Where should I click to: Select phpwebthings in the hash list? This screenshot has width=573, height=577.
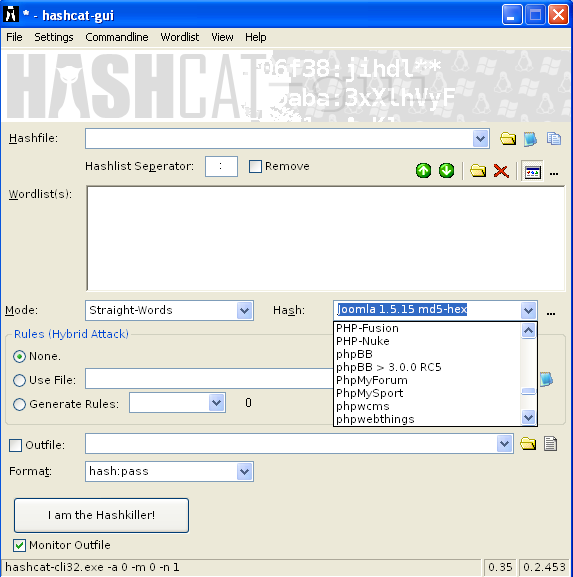375,419
